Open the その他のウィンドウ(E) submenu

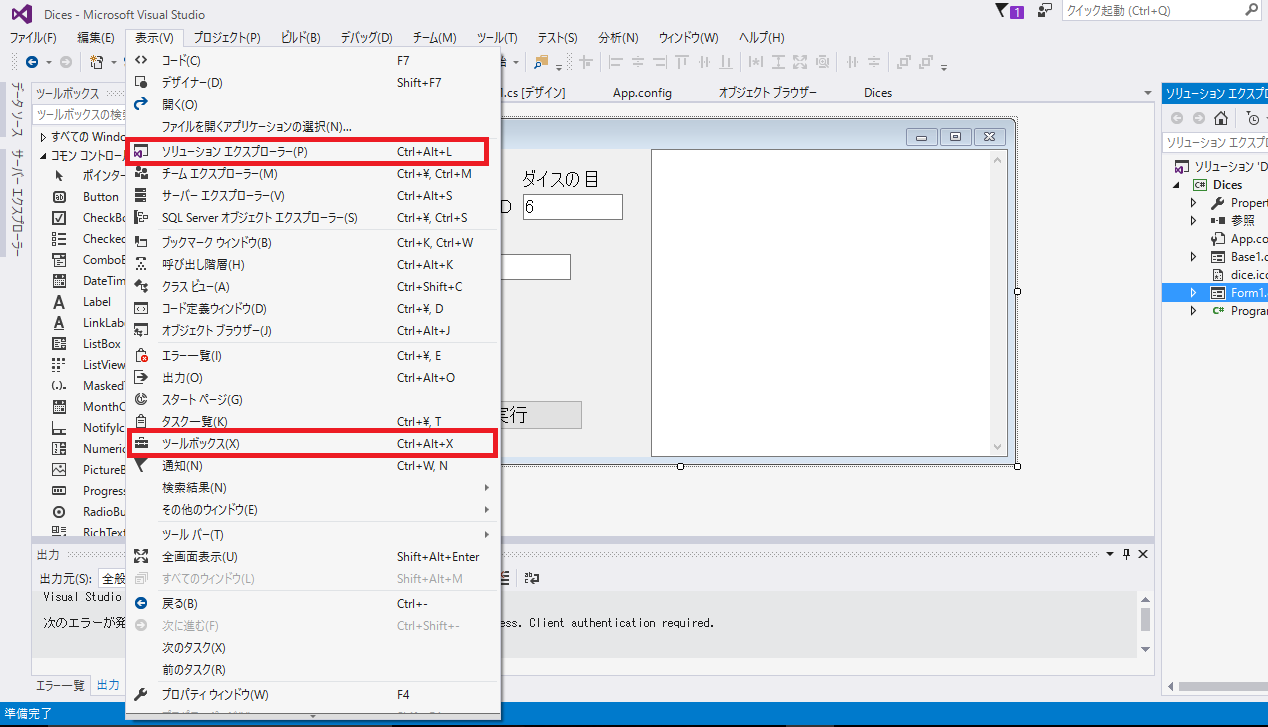pyautogui.click(x=210, y=509)
